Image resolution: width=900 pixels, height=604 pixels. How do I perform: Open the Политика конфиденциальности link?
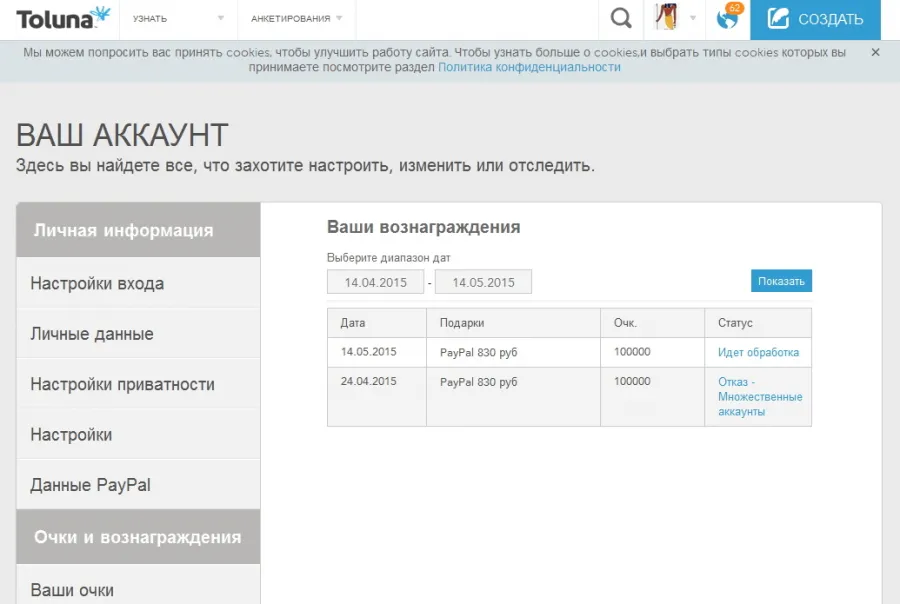pyautogui.click(x=529, y=67)
